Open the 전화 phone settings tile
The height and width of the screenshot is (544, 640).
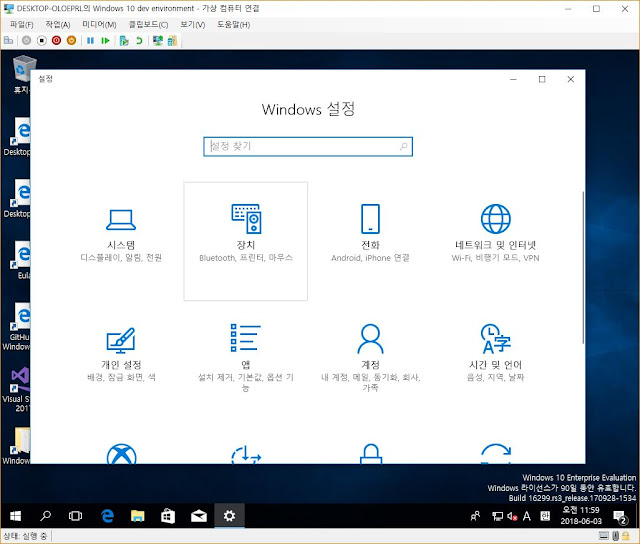point(370,241)
